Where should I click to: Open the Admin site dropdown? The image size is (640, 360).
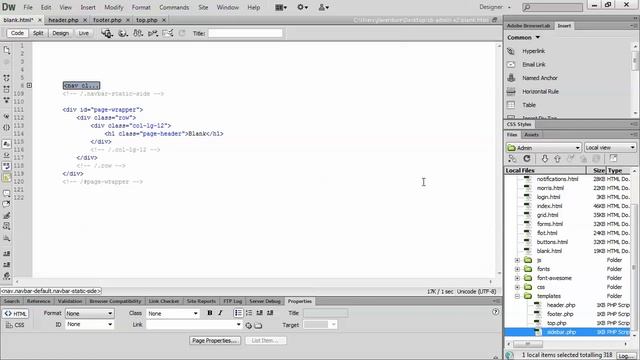click(543, 148)
